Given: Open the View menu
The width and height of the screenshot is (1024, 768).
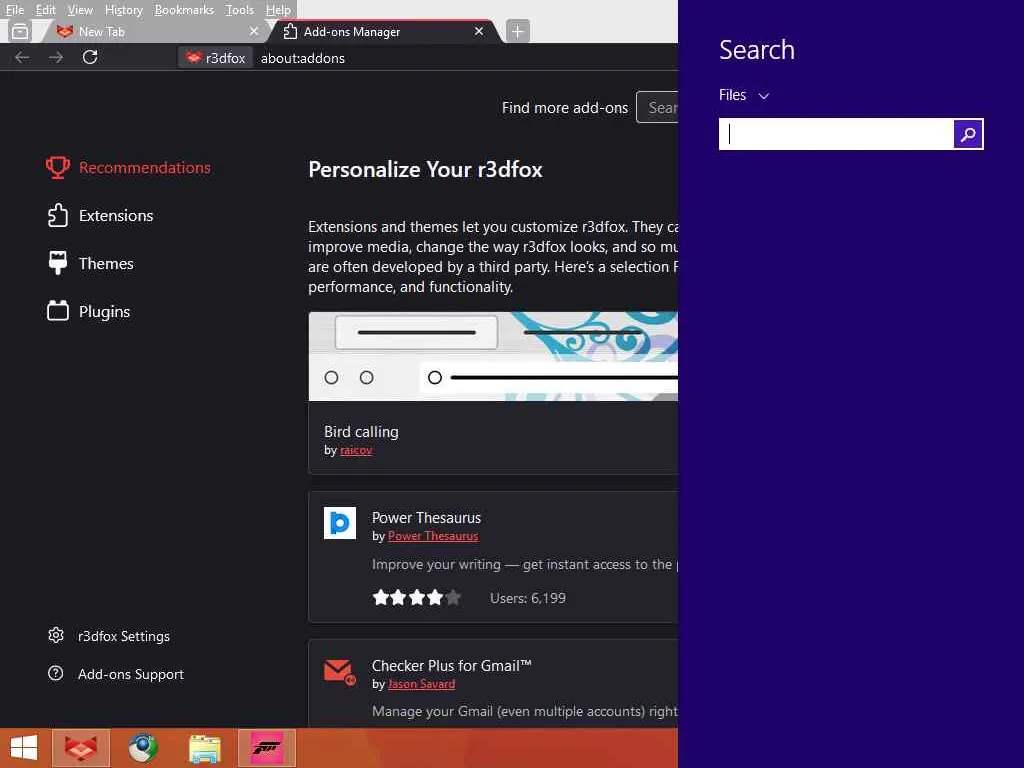Looking at the screenshot, I should (x=80, y=10).
